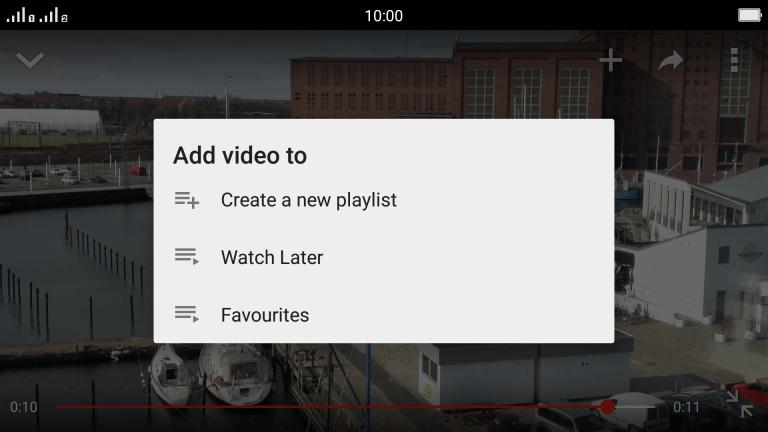Viewport: 768px width, 432px height.
Task: Tap the battery icon in status bar
Action: 749,15
